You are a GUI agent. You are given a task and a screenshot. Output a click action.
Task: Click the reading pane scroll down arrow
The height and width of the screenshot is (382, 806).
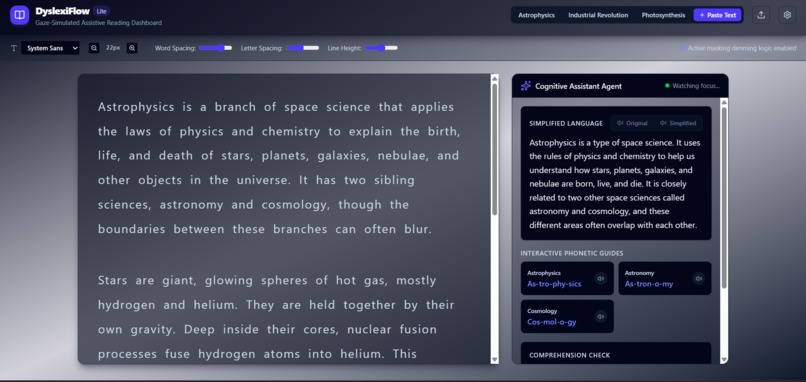(x=494, y=359)
